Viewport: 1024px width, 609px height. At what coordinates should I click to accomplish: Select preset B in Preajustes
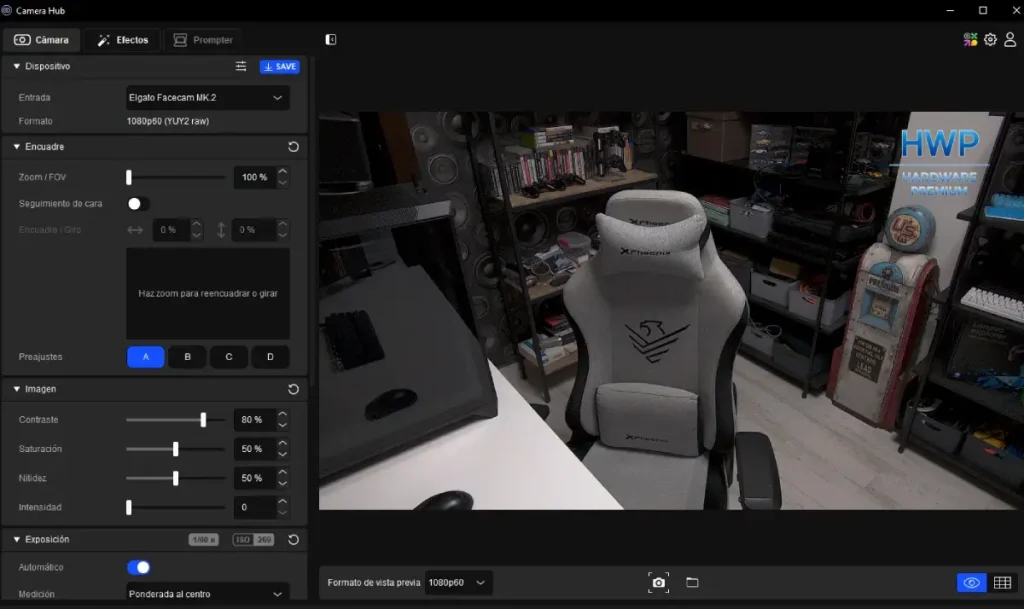187,357
